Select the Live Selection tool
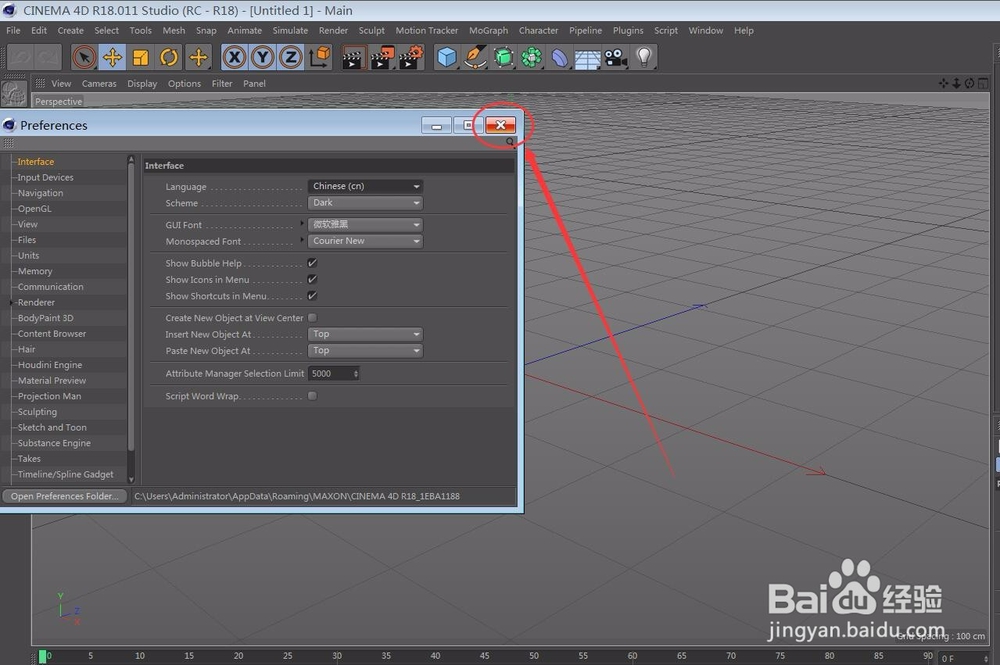 (84, 57)
